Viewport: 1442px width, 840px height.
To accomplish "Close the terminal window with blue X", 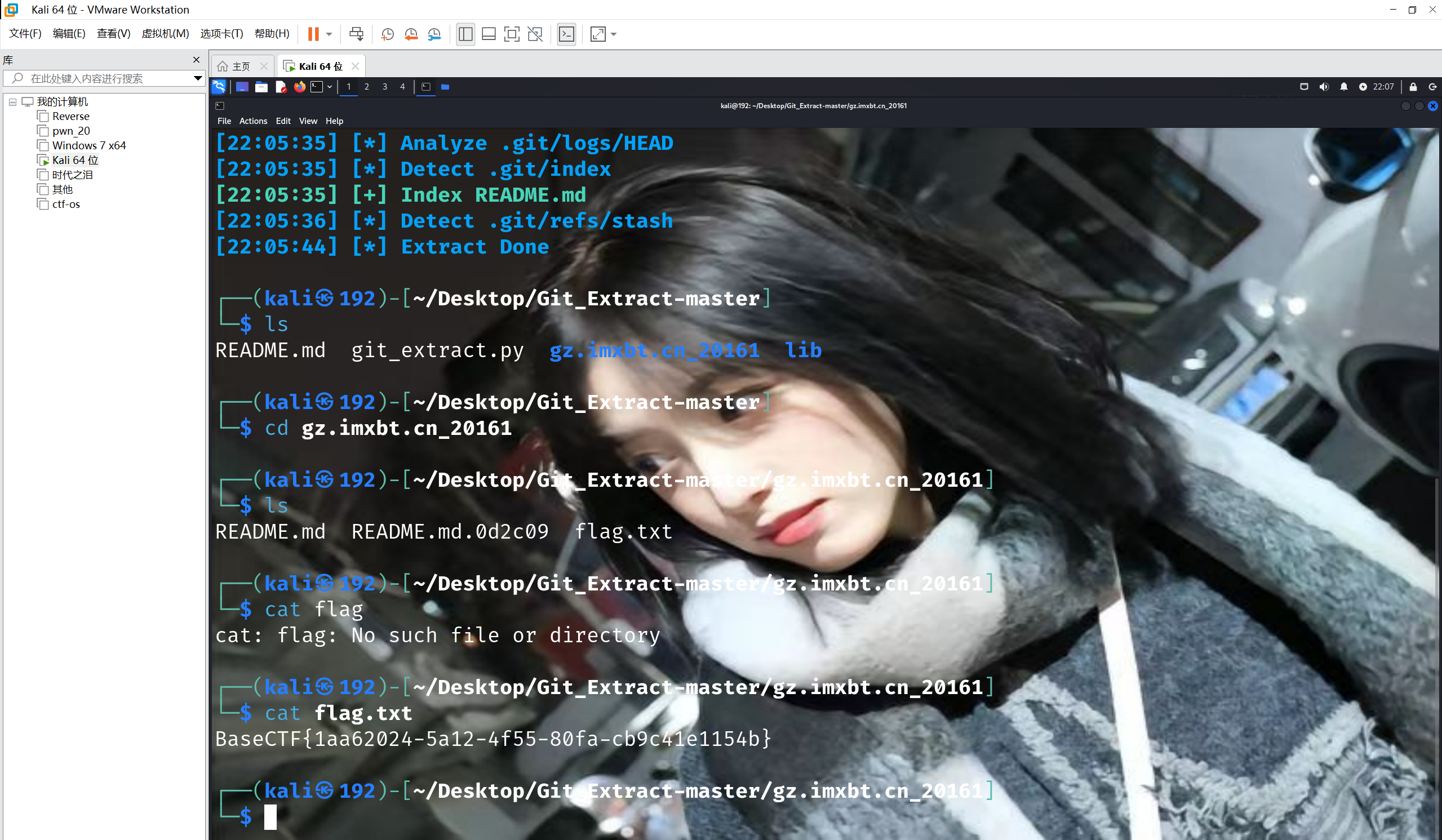I will tap(1433, 106).
